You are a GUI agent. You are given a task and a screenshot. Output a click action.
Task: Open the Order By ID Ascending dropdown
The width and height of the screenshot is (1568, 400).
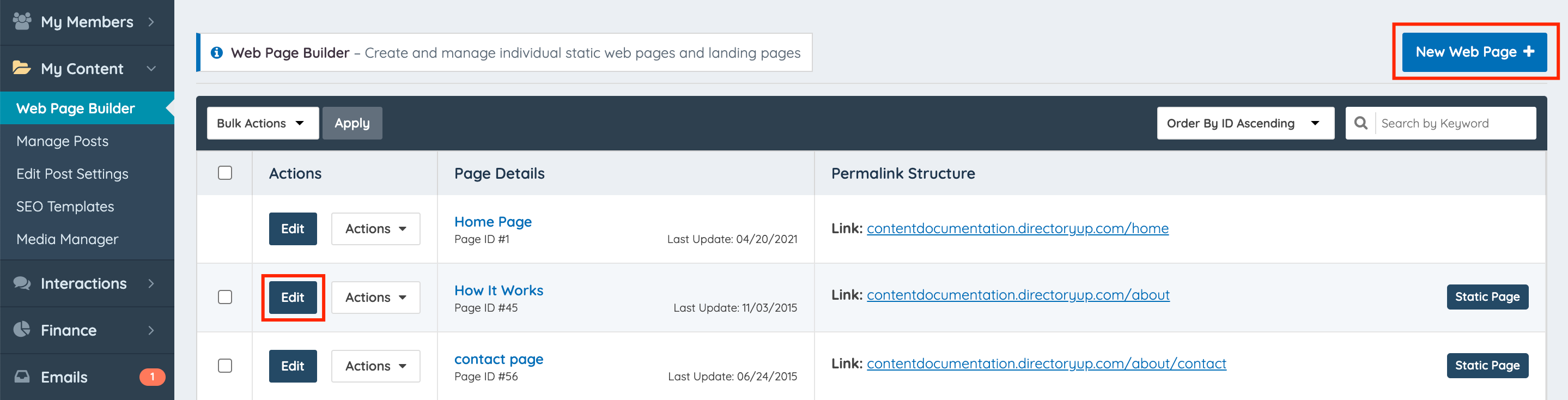[x=1245, y=123]
